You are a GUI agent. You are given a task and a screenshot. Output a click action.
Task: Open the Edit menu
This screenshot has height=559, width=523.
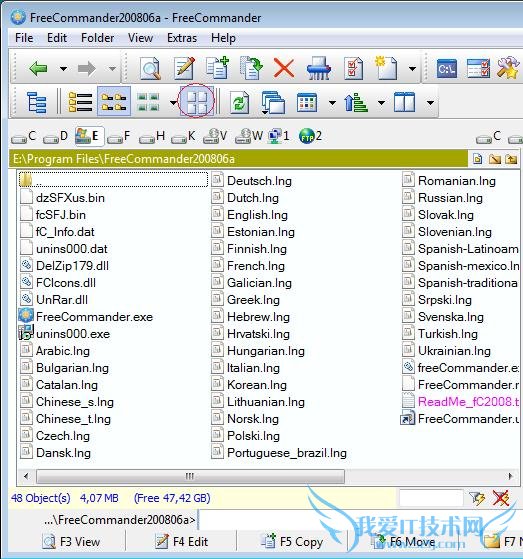tap(57, 38)
